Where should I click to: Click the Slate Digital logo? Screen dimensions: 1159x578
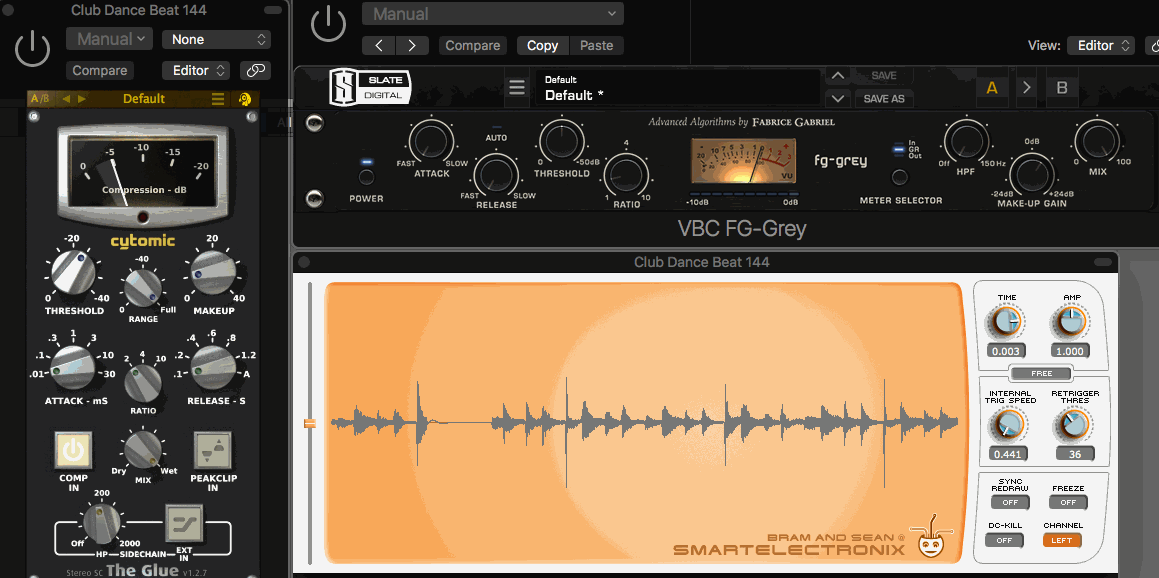368,86
